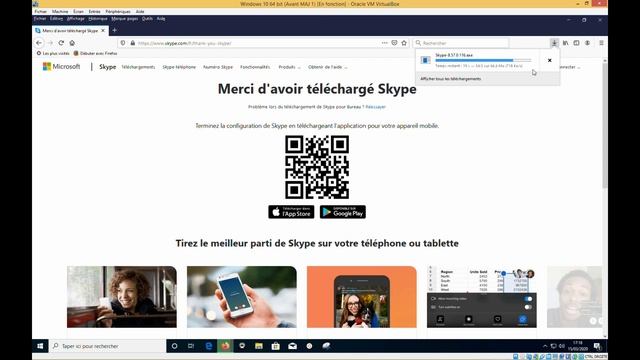The height and width of the screenshot is (360, 640).
Task: Click the Skype brand link
Action: tap(107, 67)
